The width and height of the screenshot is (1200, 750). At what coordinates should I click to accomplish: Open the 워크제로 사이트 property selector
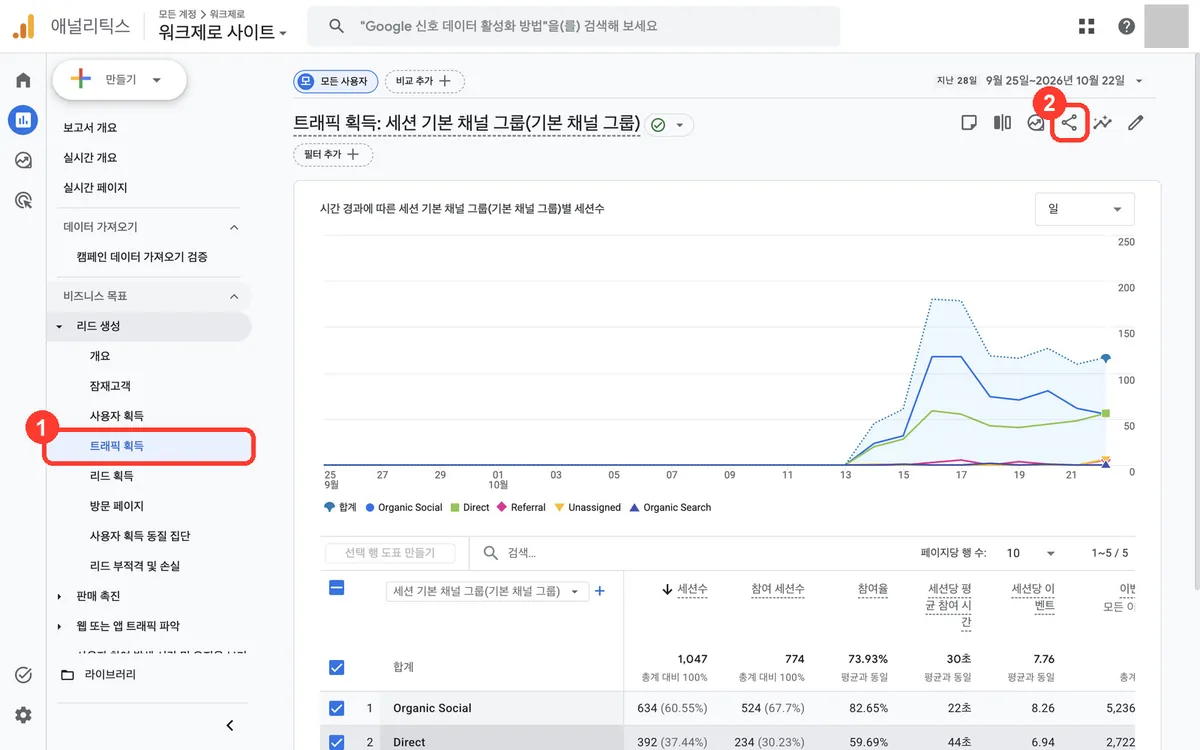coord(222,32)
